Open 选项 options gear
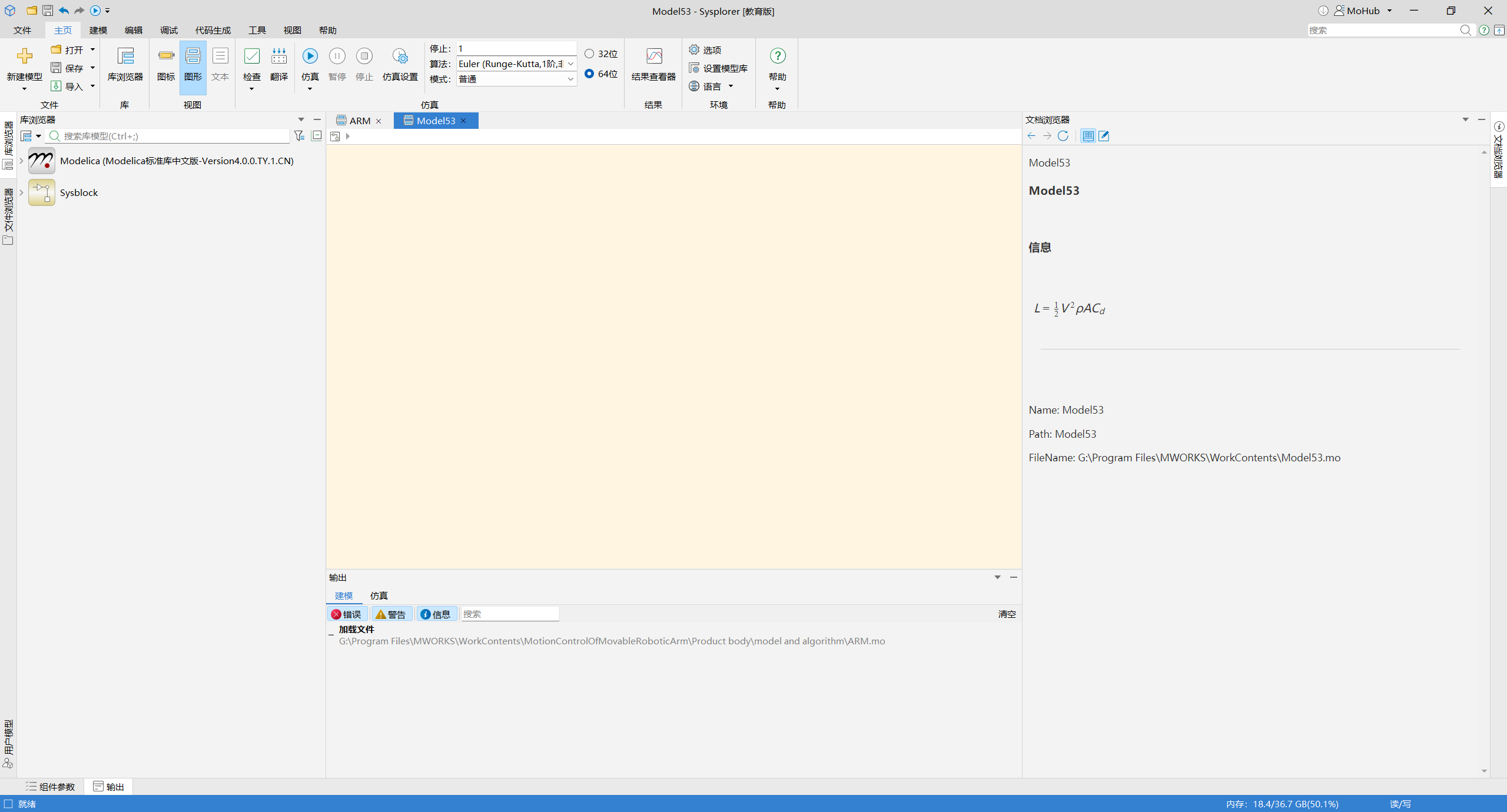Viewport: 1507px width, 812px height. pos(705,50)
